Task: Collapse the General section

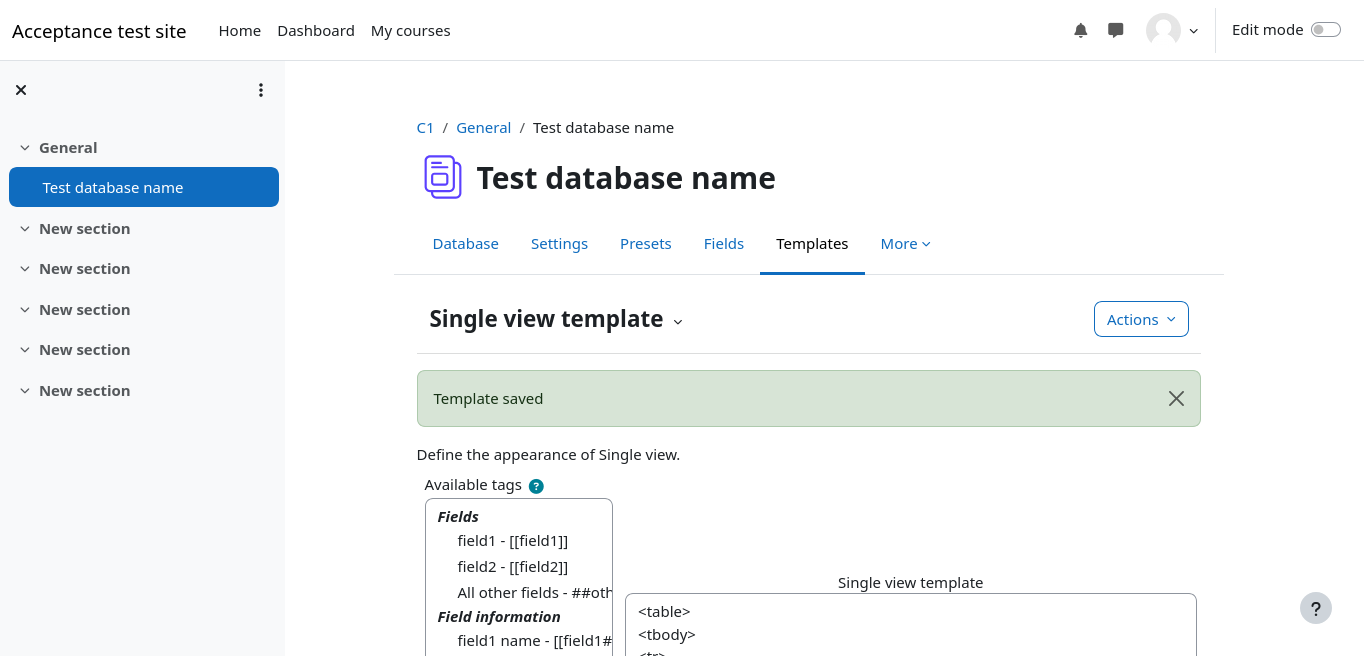Action: click(25, 148)
